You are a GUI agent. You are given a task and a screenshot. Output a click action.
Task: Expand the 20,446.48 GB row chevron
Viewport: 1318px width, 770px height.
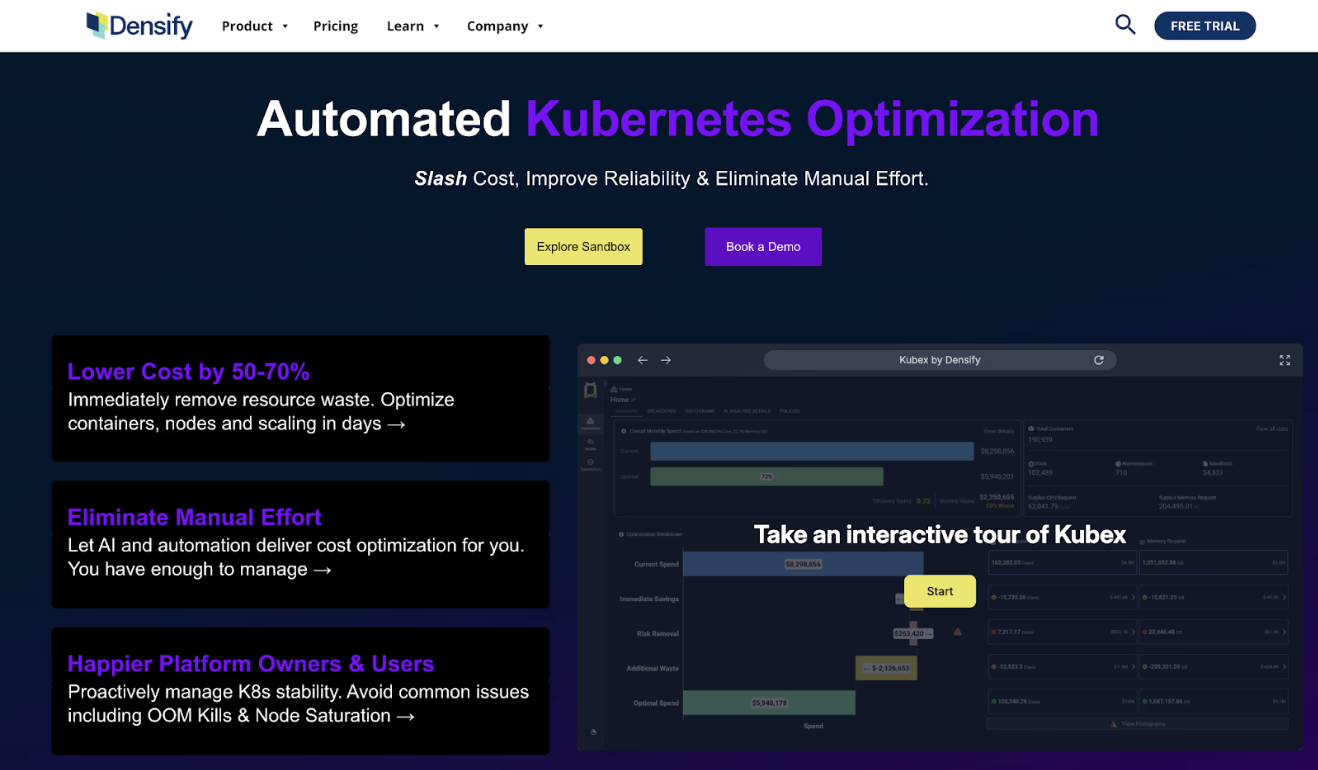1283,632
